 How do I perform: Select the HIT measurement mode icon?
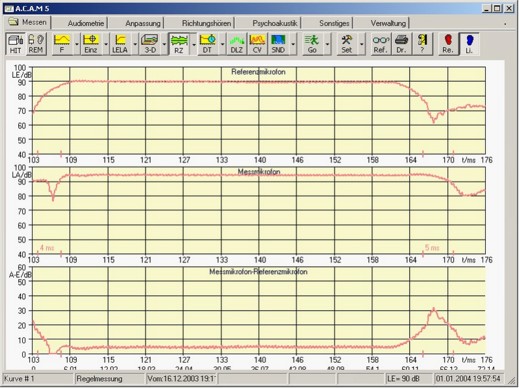(x=16, y=44)
